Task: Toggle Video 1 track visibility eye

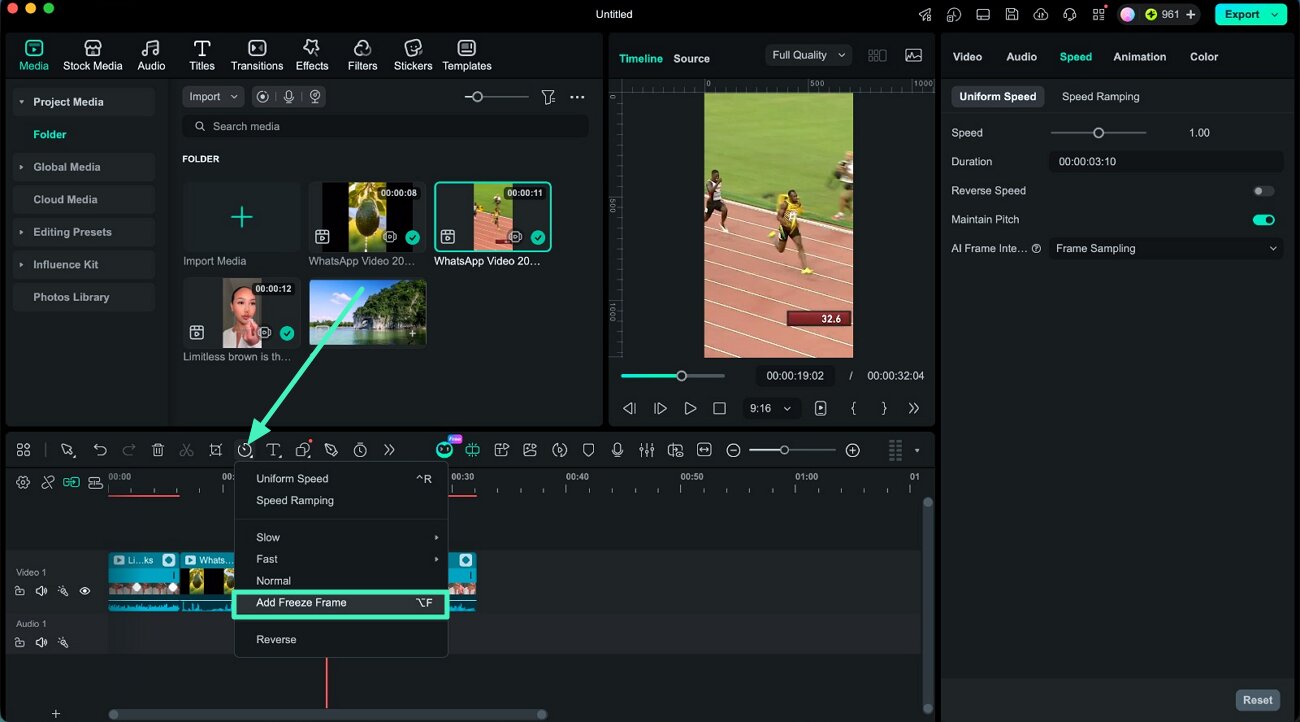Action: point(85,591)
